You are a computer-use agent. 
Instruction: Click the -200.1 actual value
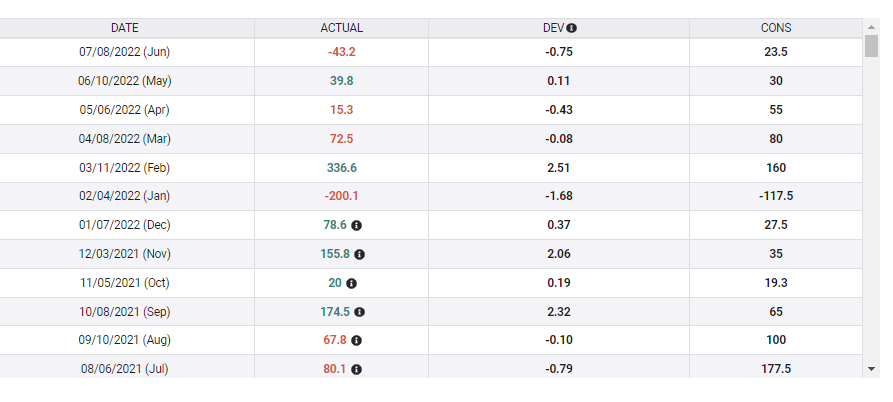point(342,196)
